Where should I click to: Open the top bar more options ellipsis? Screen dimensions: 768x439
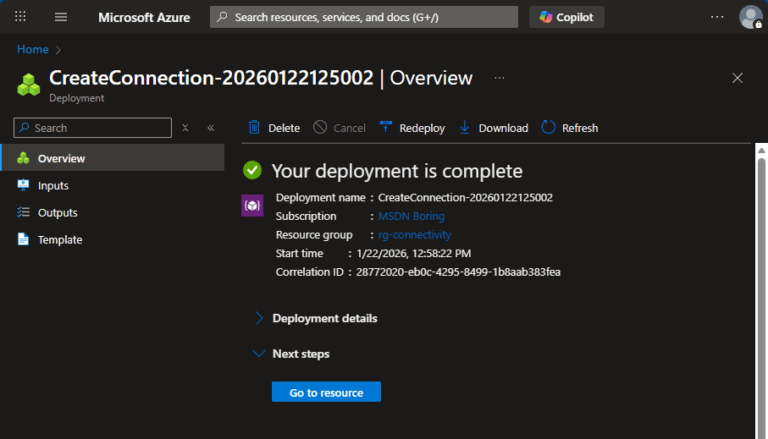pos(717,17)
